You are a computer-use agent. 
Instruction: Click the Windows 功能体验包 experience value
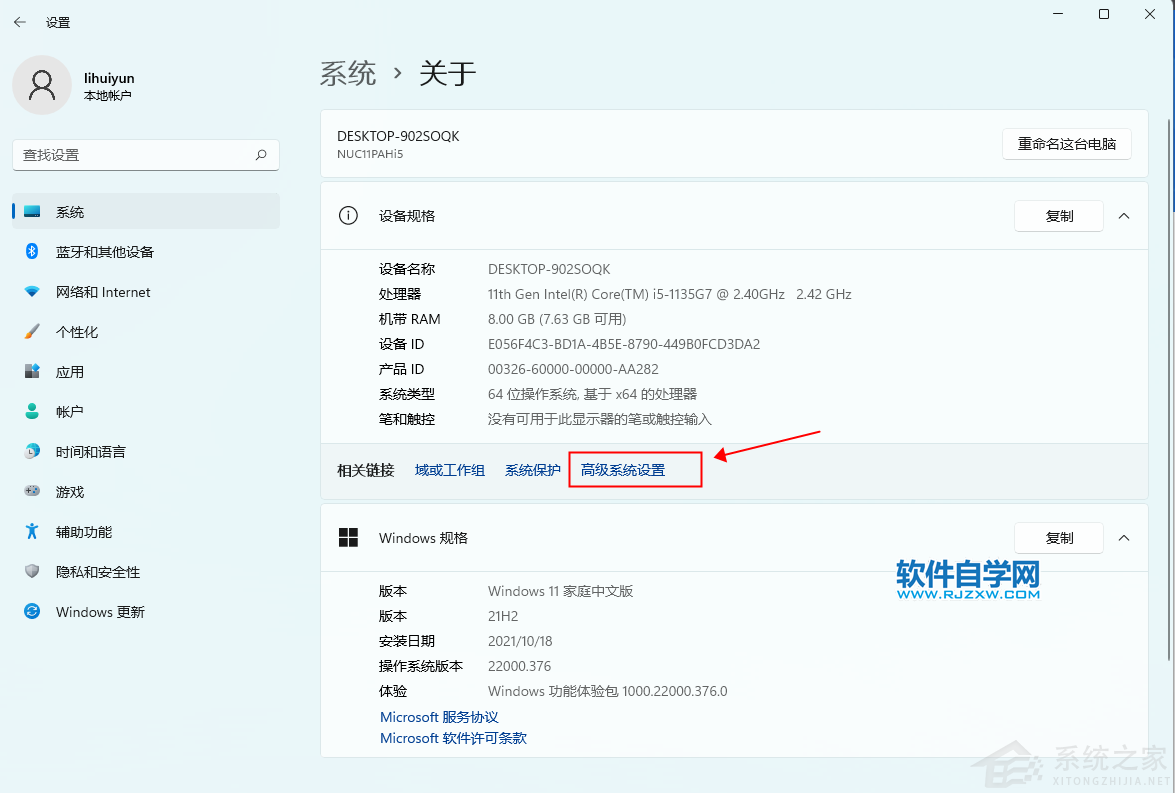(608, 691)
